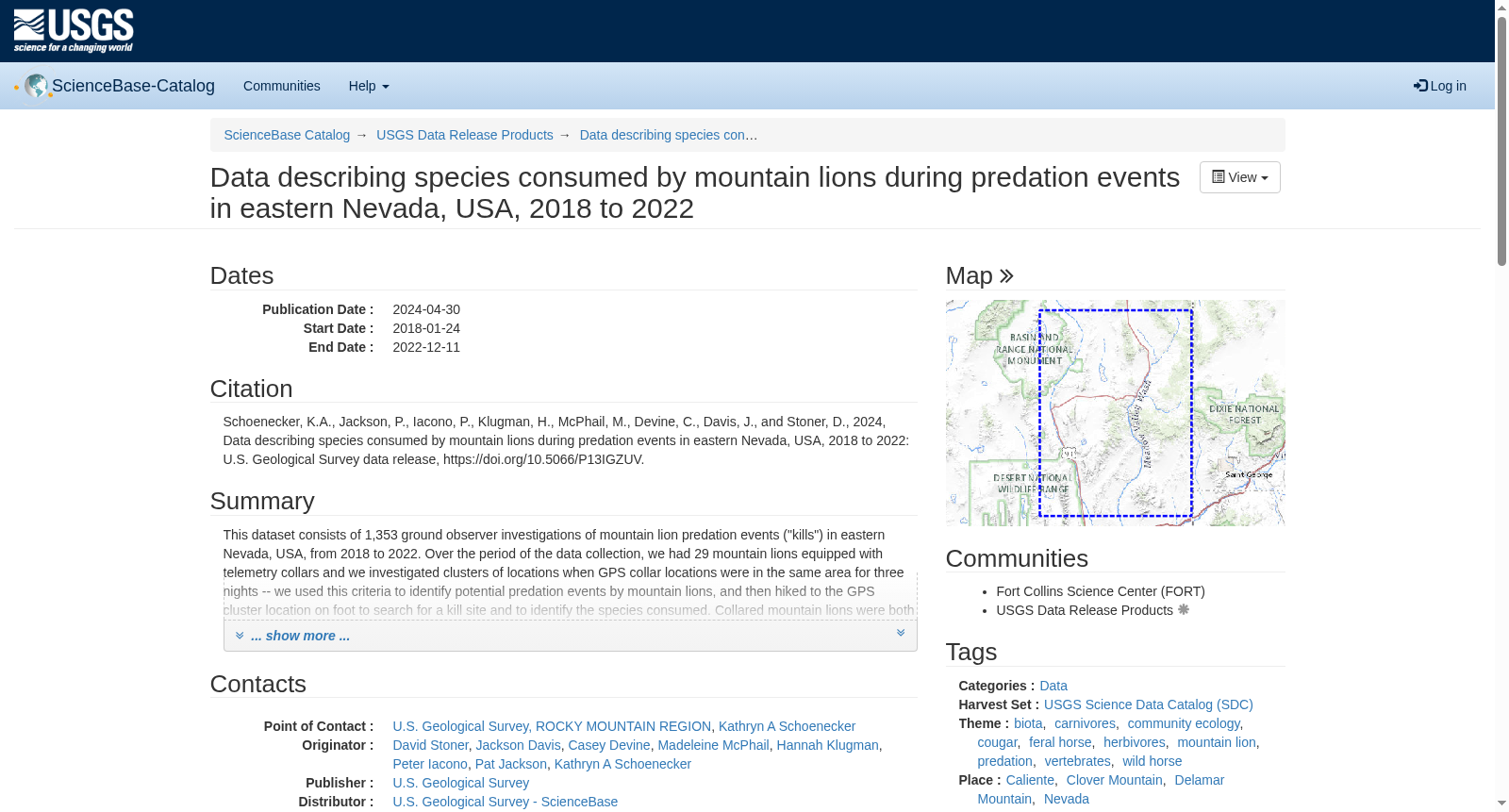The height and width of the screenshot is (812, 1509).
Task: Open the View dropdown button
Action: pos(1240,177)
